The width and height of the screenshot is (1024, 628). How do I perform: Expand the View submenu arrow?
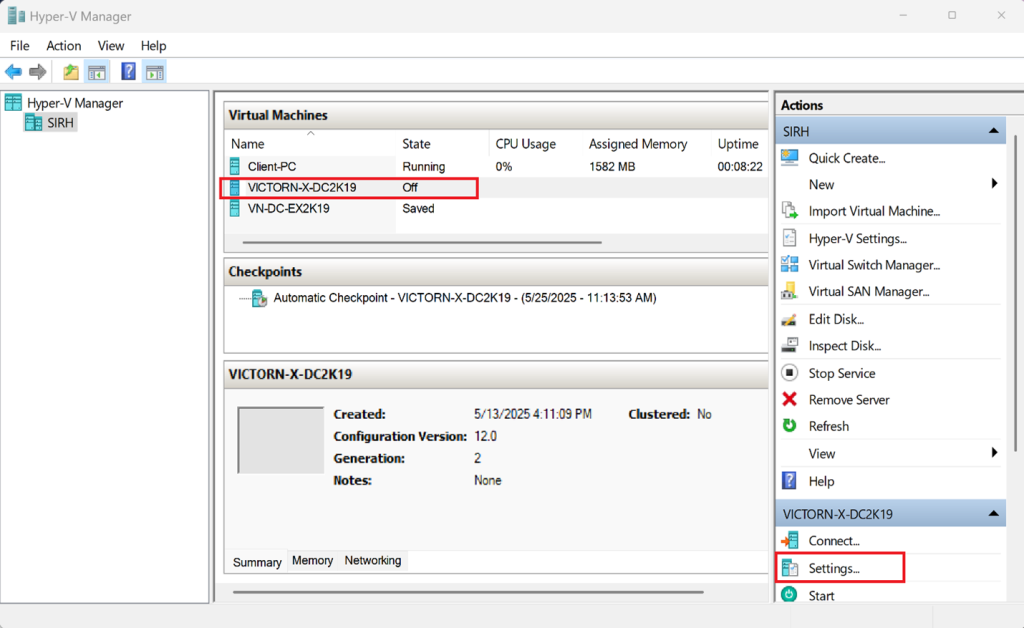tap(994, 453)
